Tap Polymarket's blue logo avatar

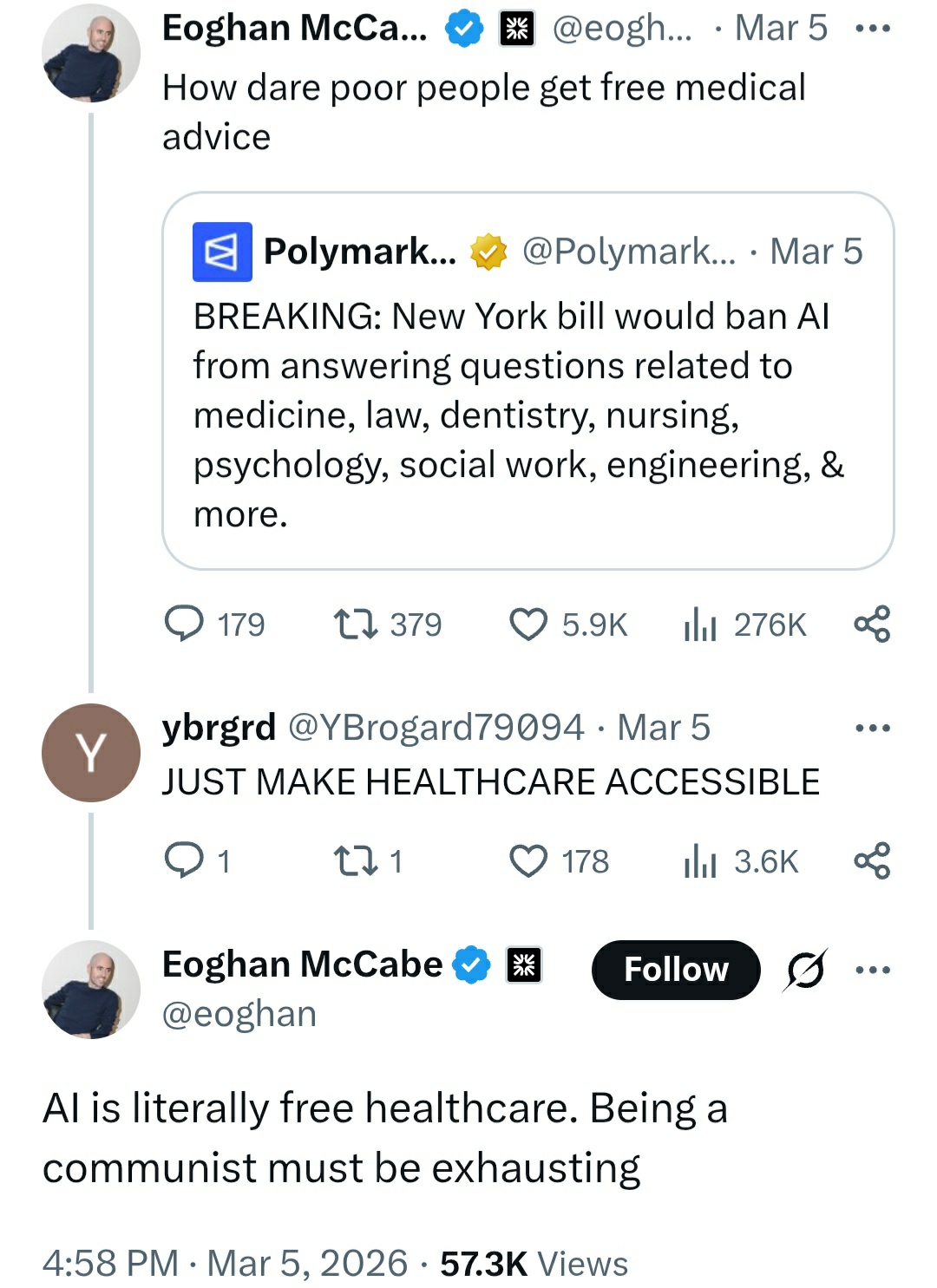[x=222, y=252]
